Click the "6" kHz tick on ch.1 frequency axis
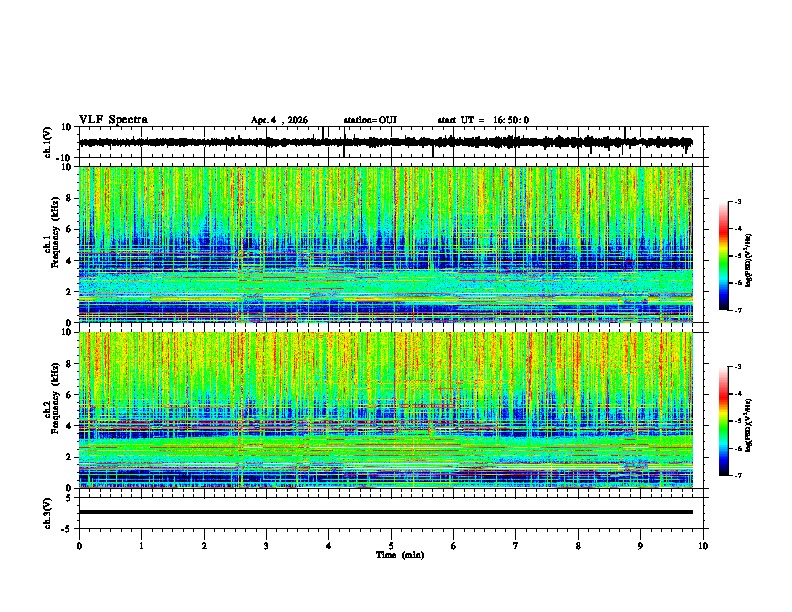792x612 pixels. click(x=69, y=229)
